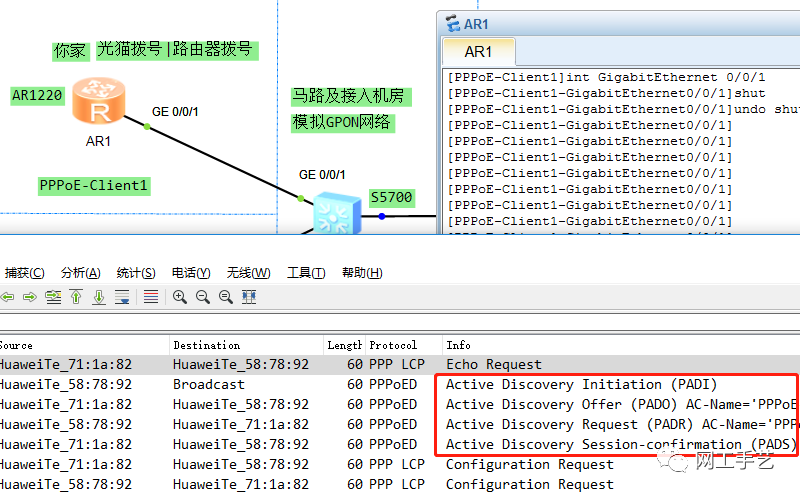Click the 模拟GPON网络 annotation label

point(342,122)
